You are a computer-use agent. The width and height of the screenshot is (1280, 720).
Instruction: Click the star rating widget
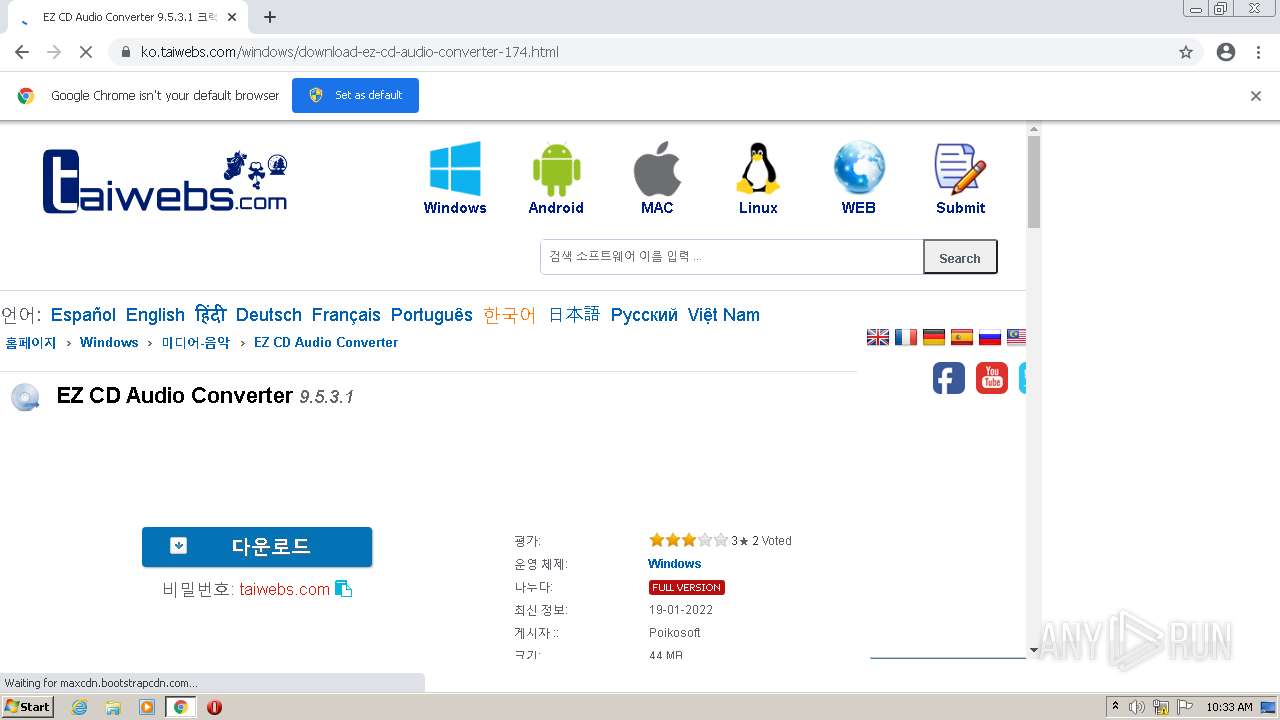688,540
